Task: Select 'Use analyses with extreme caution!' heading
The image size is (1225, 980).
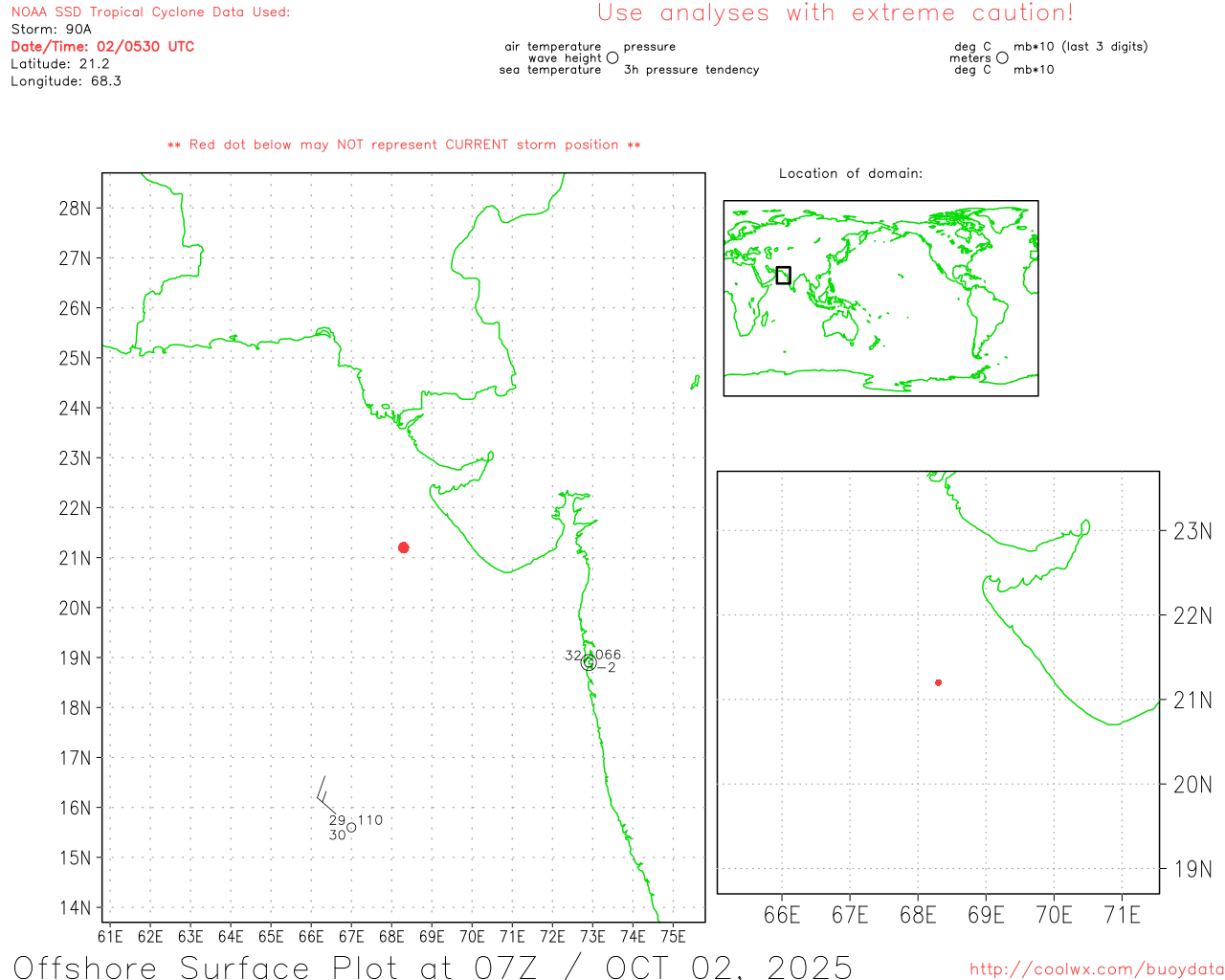Action: point(835,12)
